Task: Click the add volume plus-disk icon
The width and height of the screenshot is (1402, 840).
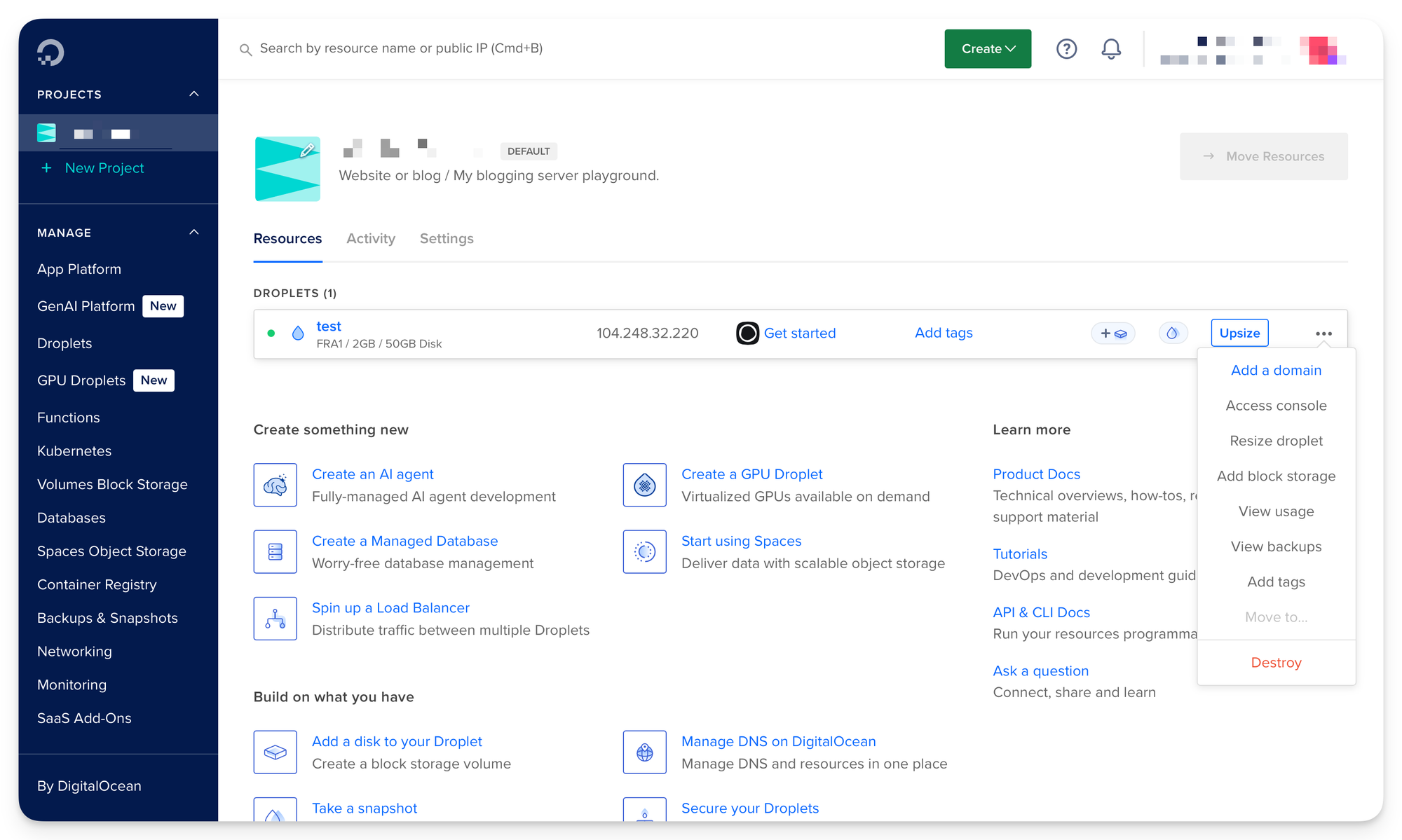Action: tap(1113, 333)
